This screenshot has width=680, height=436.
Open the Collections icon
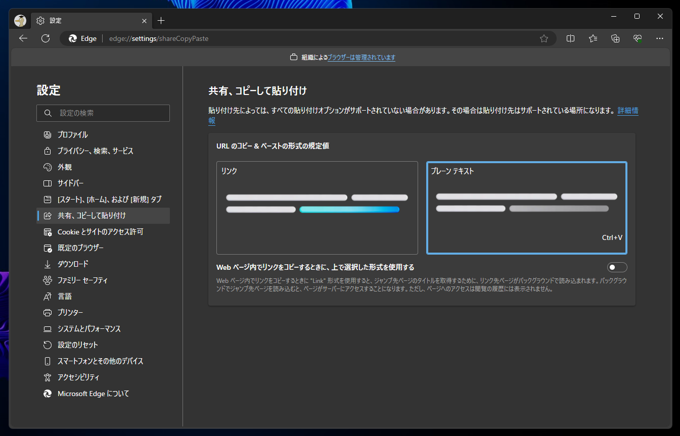[x=615, y=39]
